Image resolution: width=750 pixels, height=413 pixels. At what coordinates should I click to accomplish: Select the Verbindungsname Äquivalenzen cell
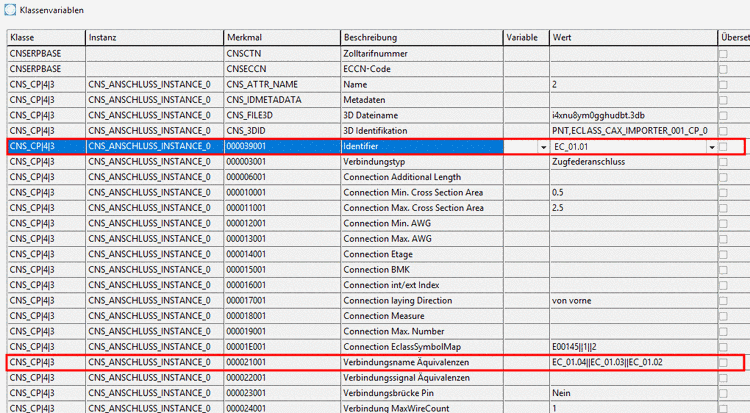422,362
